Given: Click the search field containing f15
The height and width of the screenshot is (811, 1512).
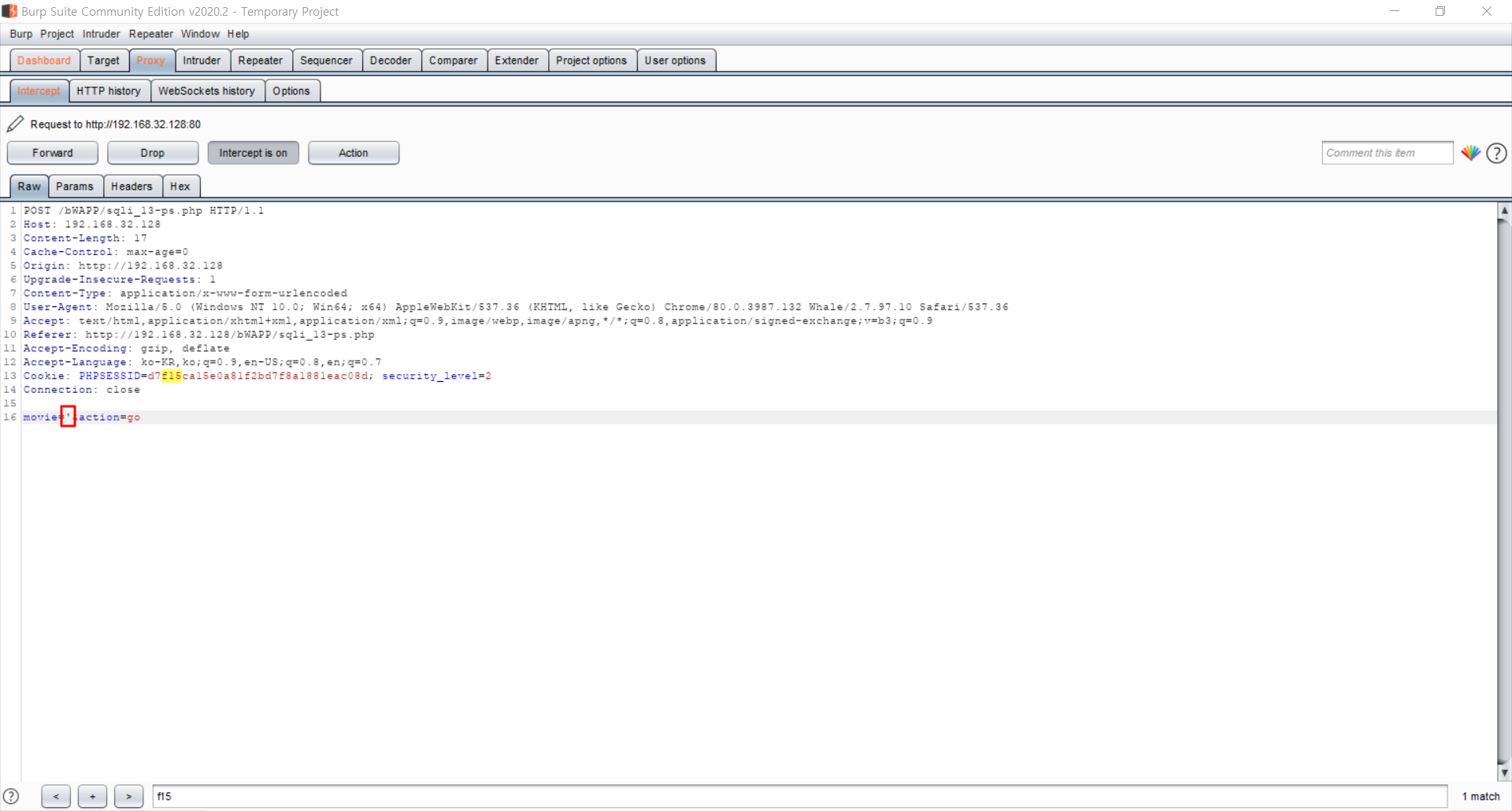Looking at the screenshot, I should (x=799, y=796).
